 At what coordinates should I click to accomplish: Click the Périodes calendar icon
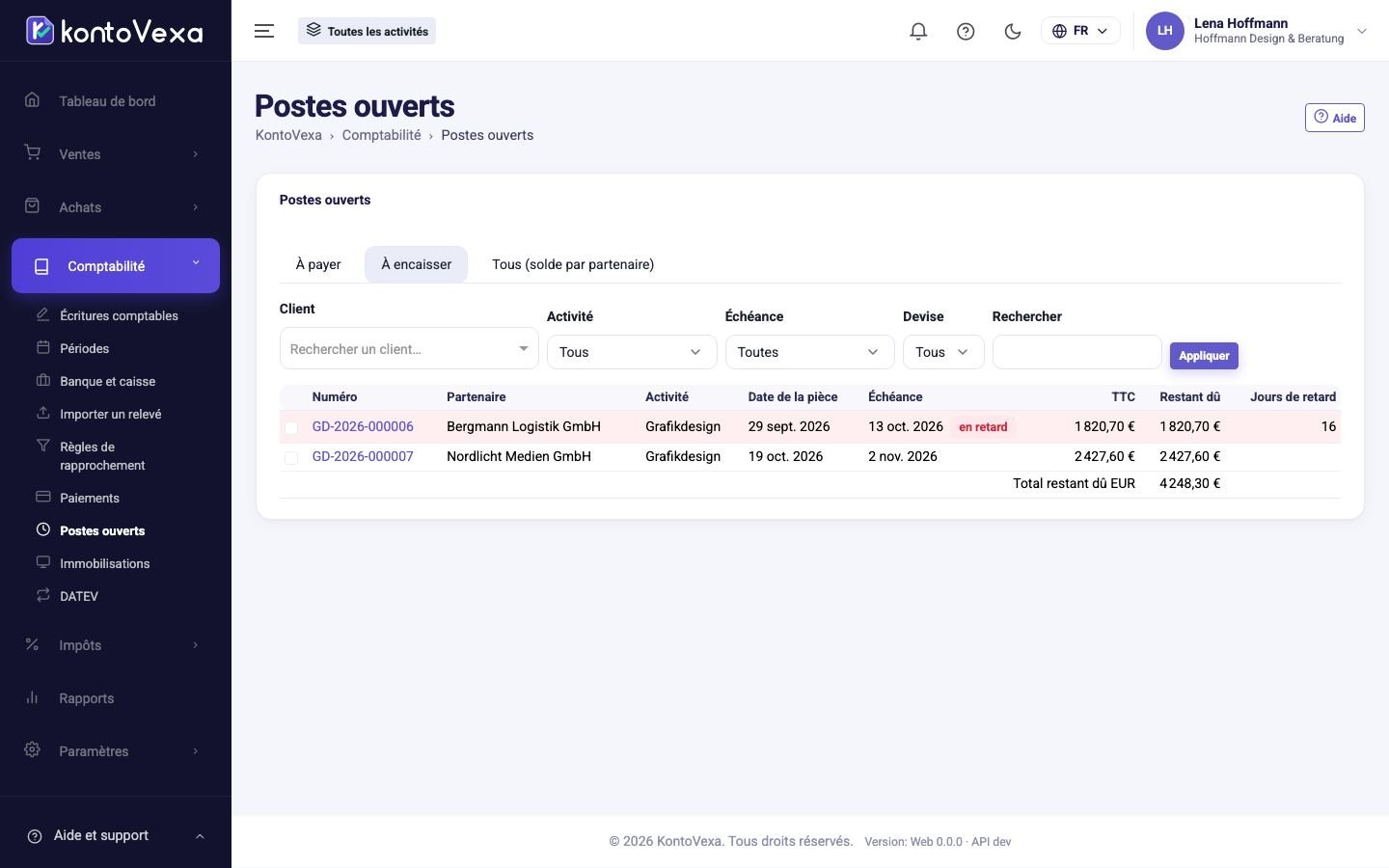click(x=42, y=347)
